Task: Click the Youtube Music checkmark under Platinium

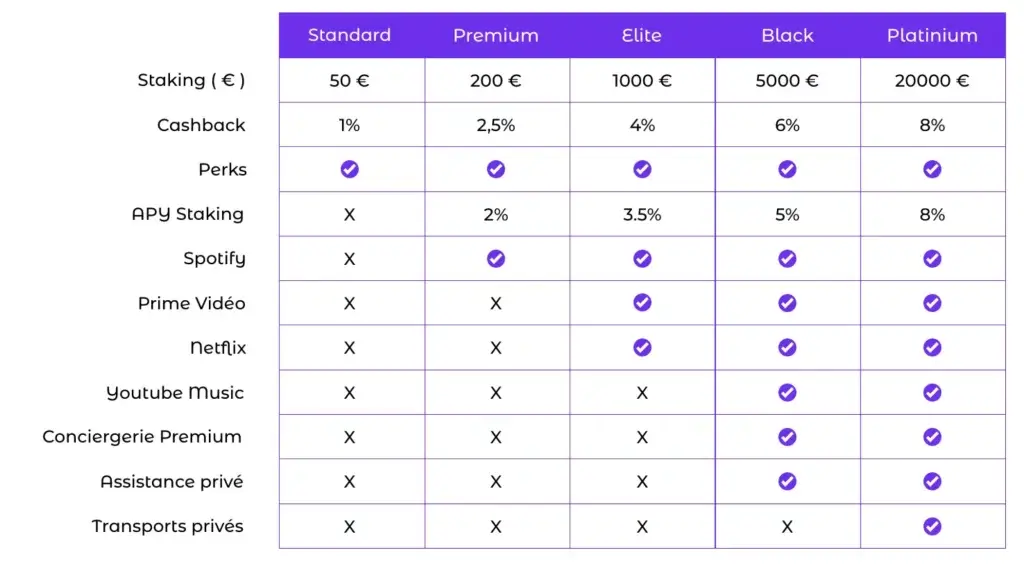Action: coord(932,392)
